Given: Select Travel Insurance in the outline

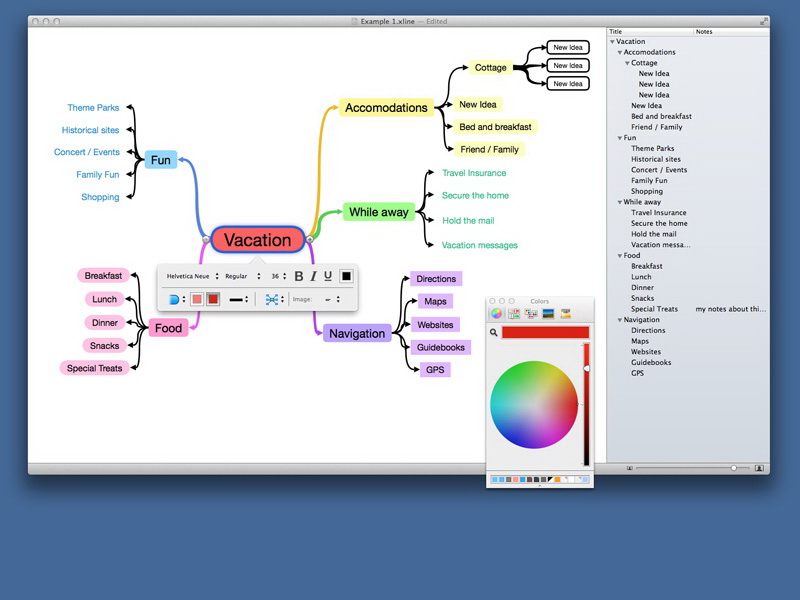Looking at the screenshot, I should point(658,212).
